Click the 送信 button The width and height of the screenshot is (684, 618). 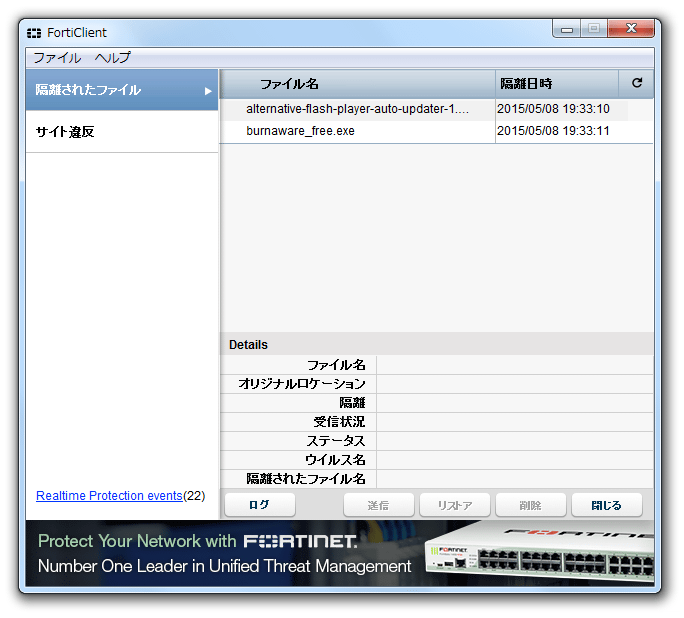tap(378, 505)
